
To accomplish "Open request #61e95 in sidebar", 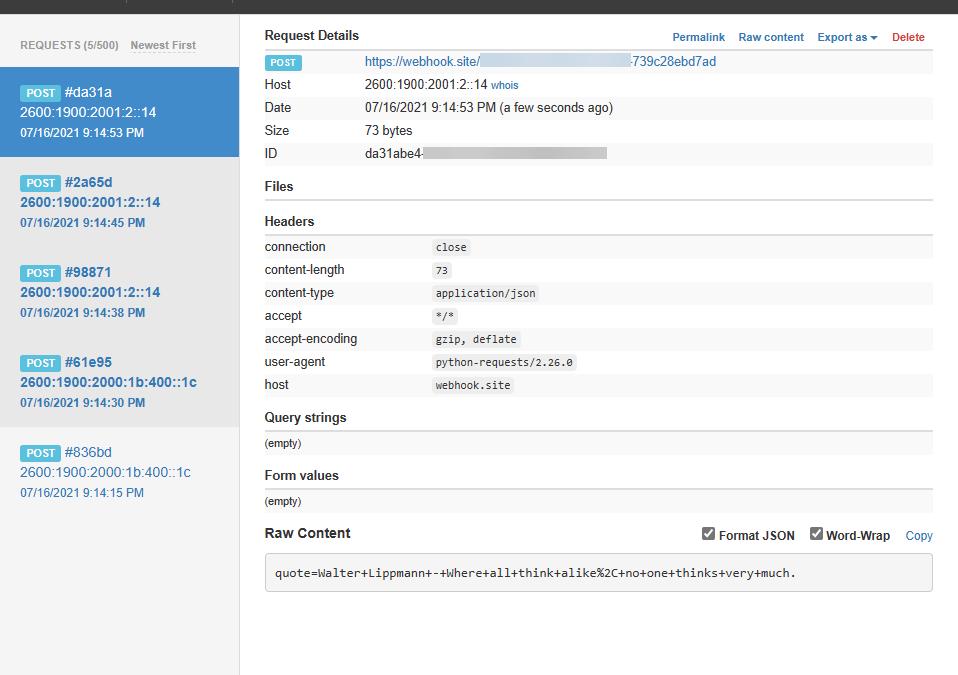I will 119,382.
